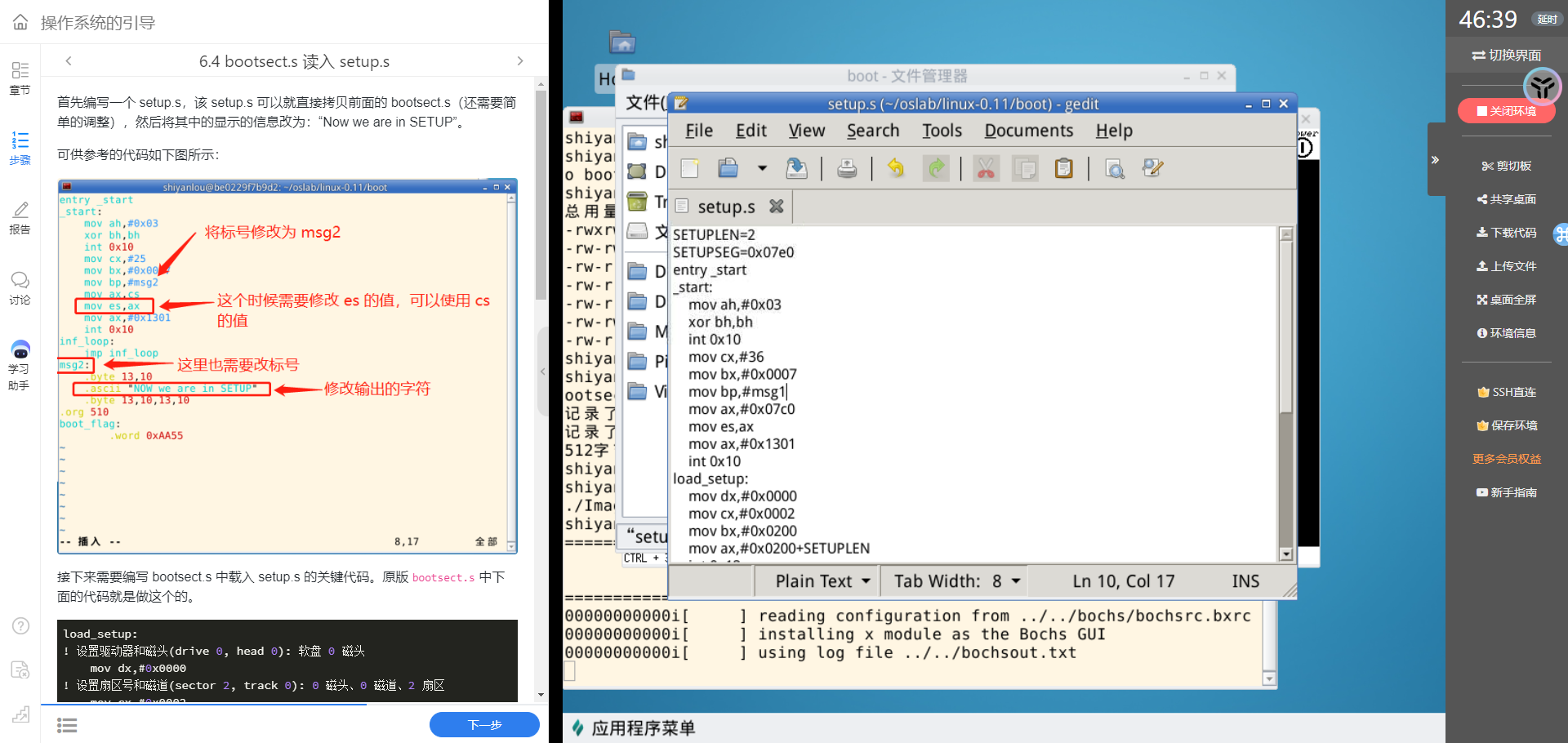
Task: Create a new document in gedit
Action: (689, 168)
